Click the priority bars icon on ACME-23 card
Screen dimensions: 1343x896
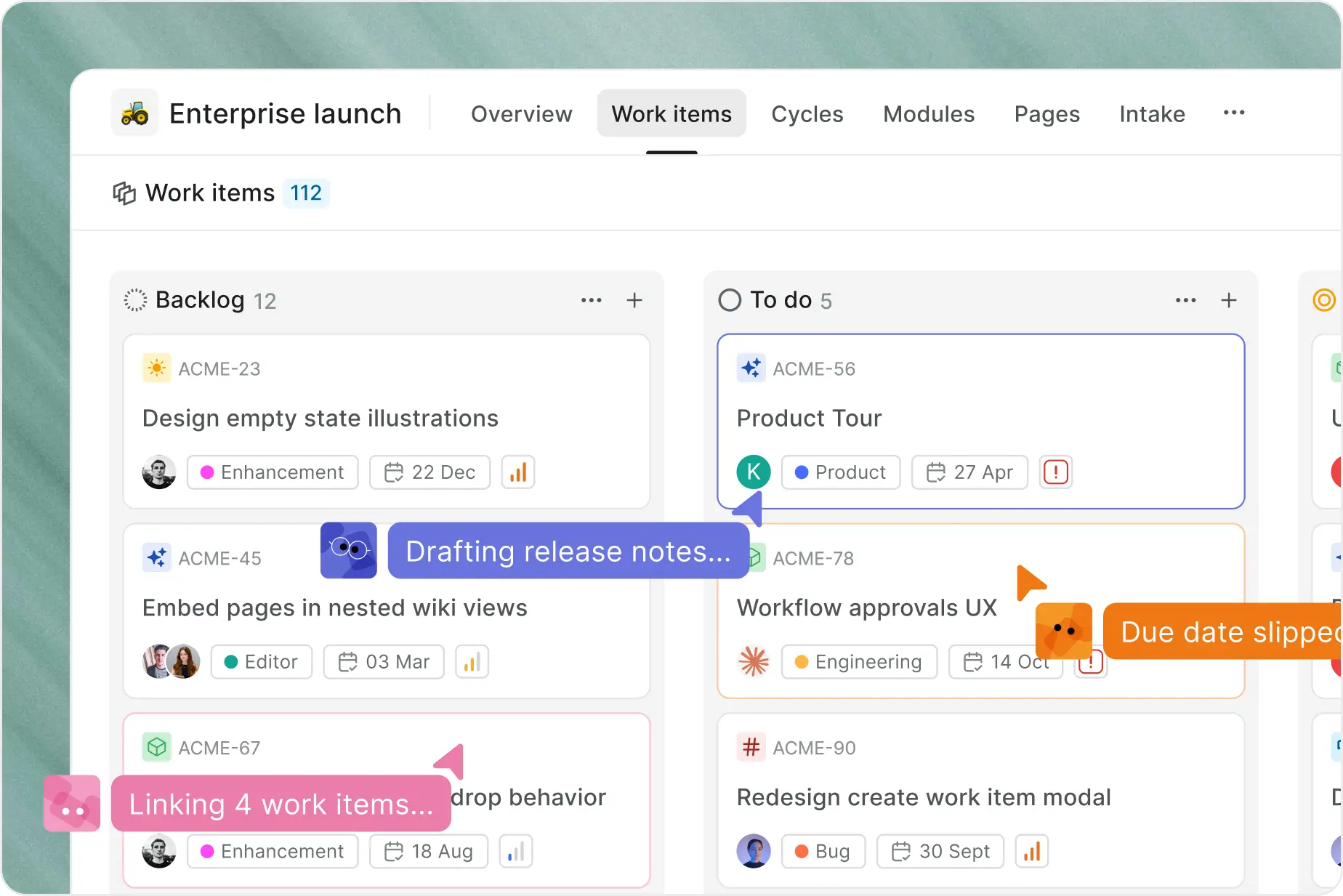pyautogui.click(x=518, y=472)
